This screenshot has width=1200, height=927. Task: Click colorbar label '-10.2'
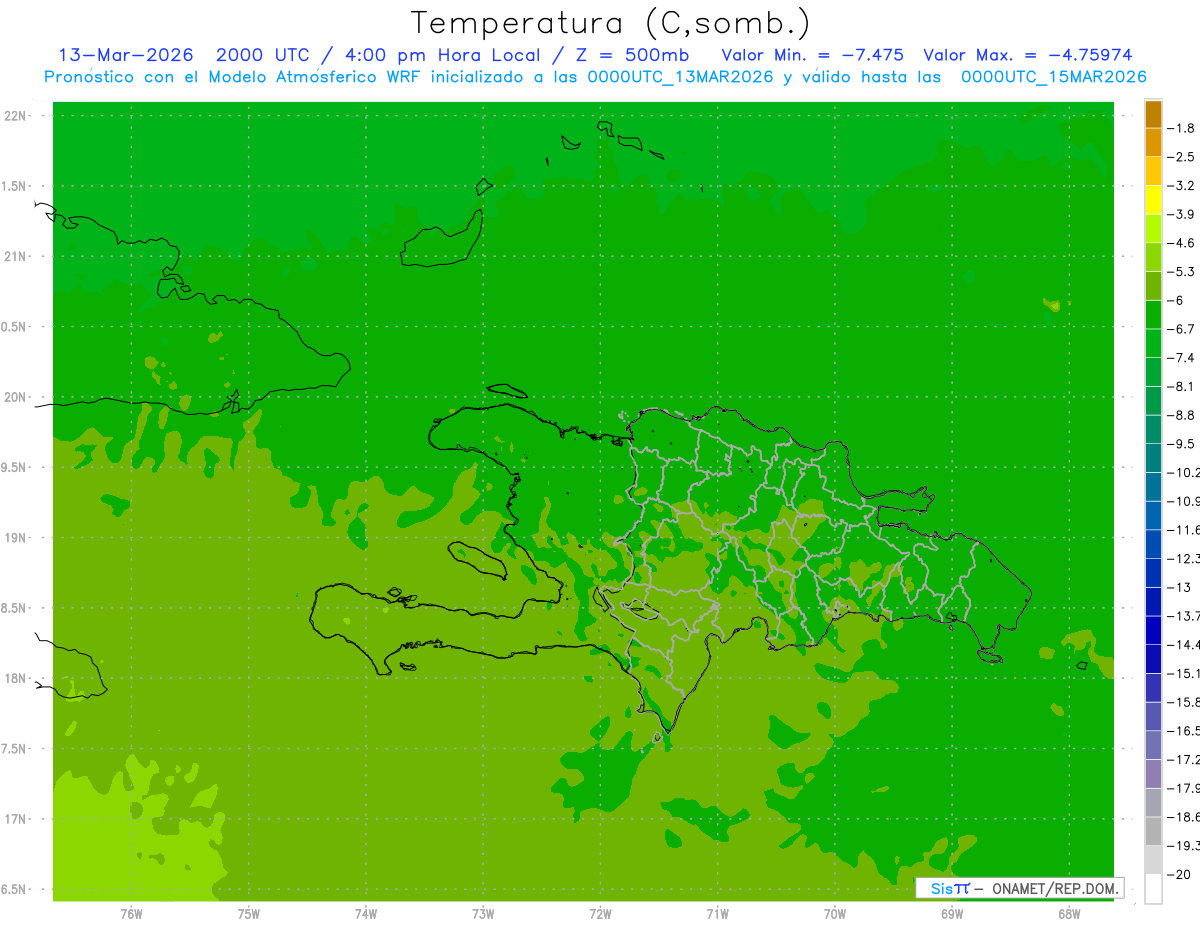pos(1185,472)
